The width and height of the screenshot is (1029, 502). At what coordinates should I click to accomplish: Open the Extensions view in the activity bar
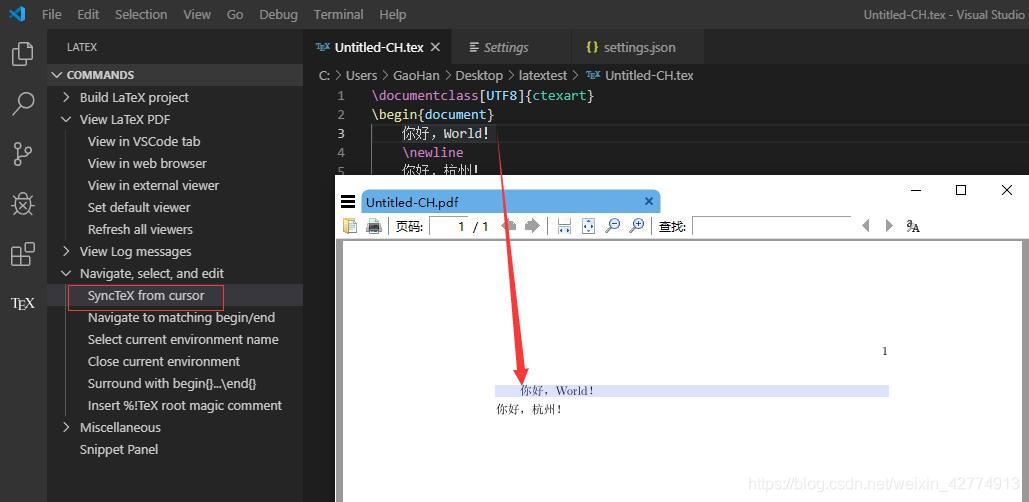(23, 254)
